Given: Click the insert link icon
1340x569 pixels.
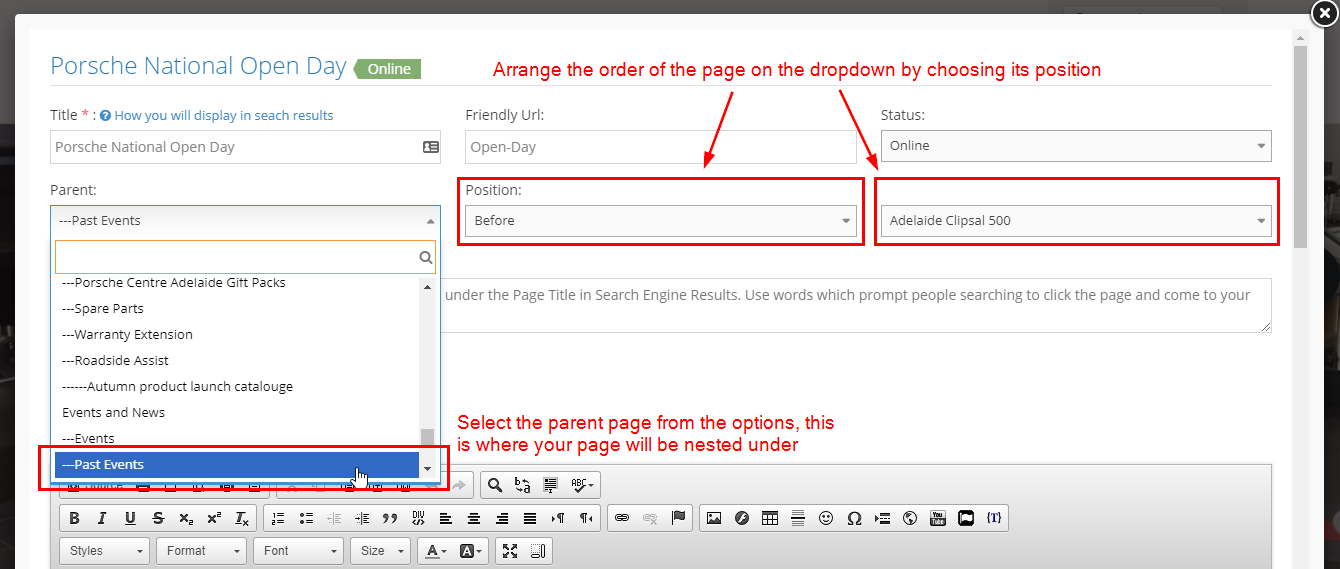Looking at the screenshot, I should point(621,518).
